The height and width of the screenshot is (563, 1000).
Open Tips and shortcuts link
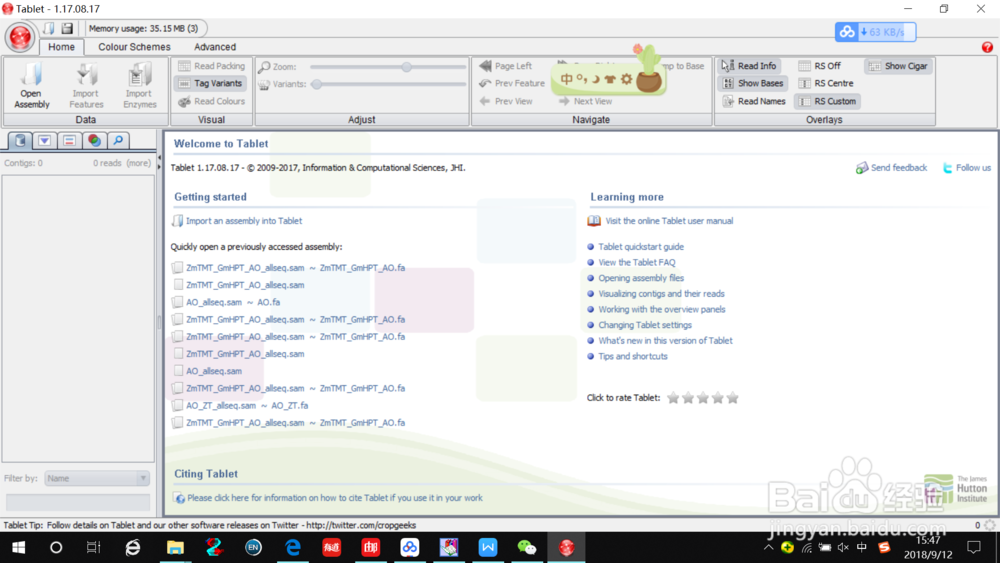pos(633,356)
